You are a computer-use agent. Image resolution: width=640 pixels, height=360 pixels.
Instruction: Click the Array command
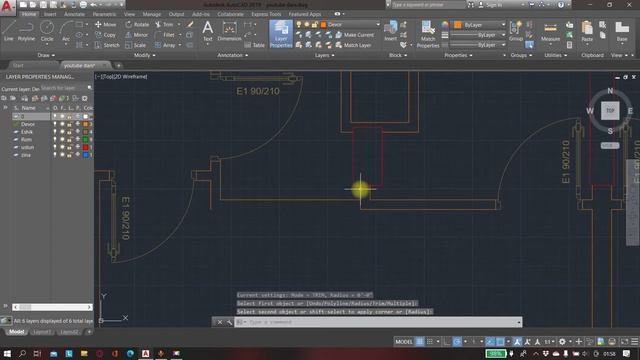pyautogui.click(x=165, y=45)
